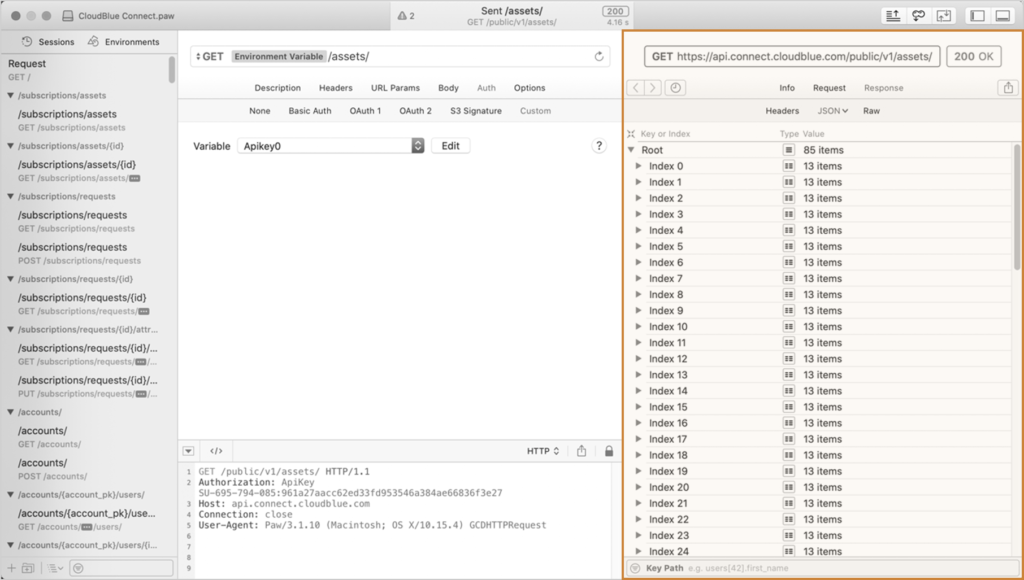Click the Environments icon

coord(93,42)
